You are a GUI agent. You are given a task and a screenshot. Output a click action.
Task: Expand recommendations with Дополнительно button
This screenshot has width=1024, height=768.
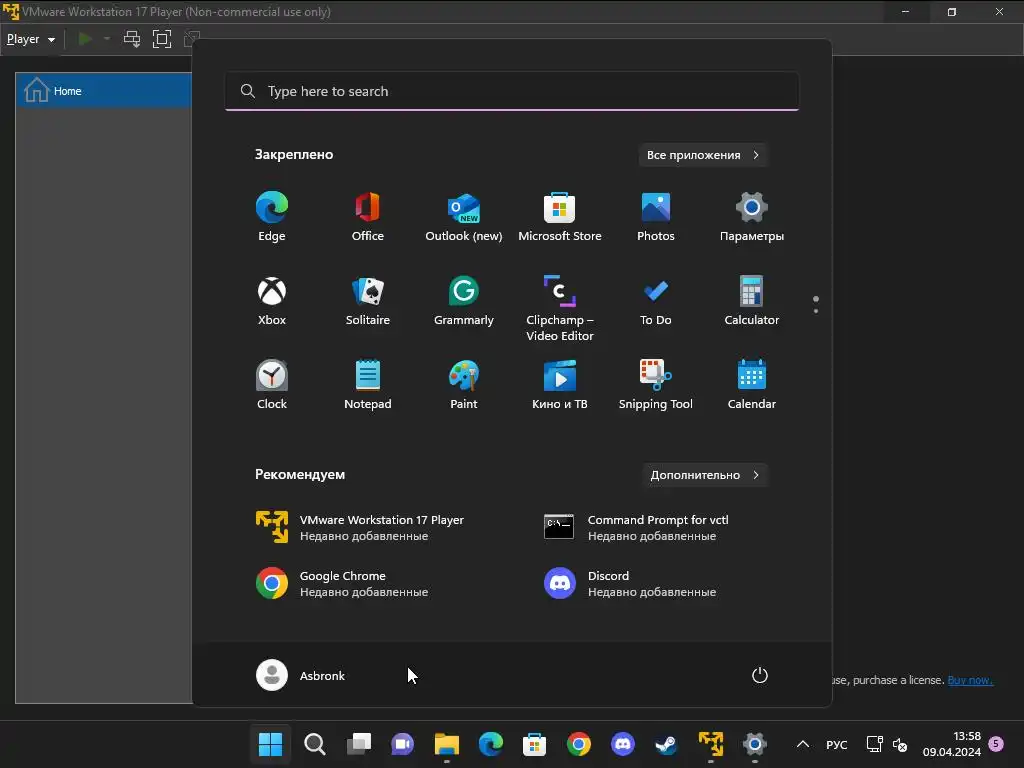coord(705,475)
